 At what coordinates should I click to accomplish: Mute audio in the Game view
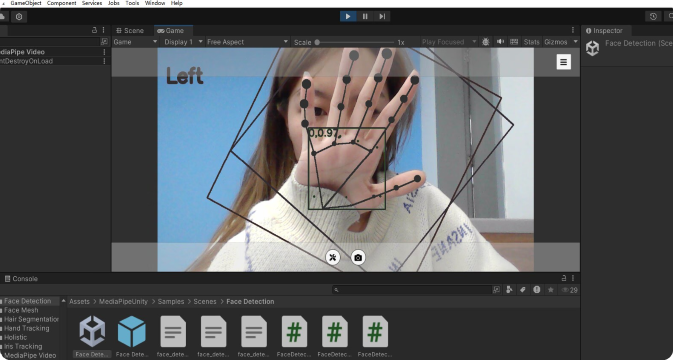tap(500, 42)
